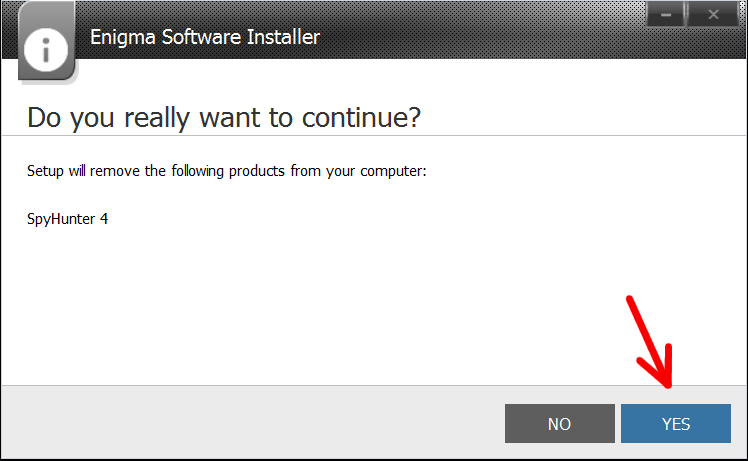Select the 'Do you really want to continue?' heading
The height and width of the screenshot is (461, 748).
[x=224, y=117]
